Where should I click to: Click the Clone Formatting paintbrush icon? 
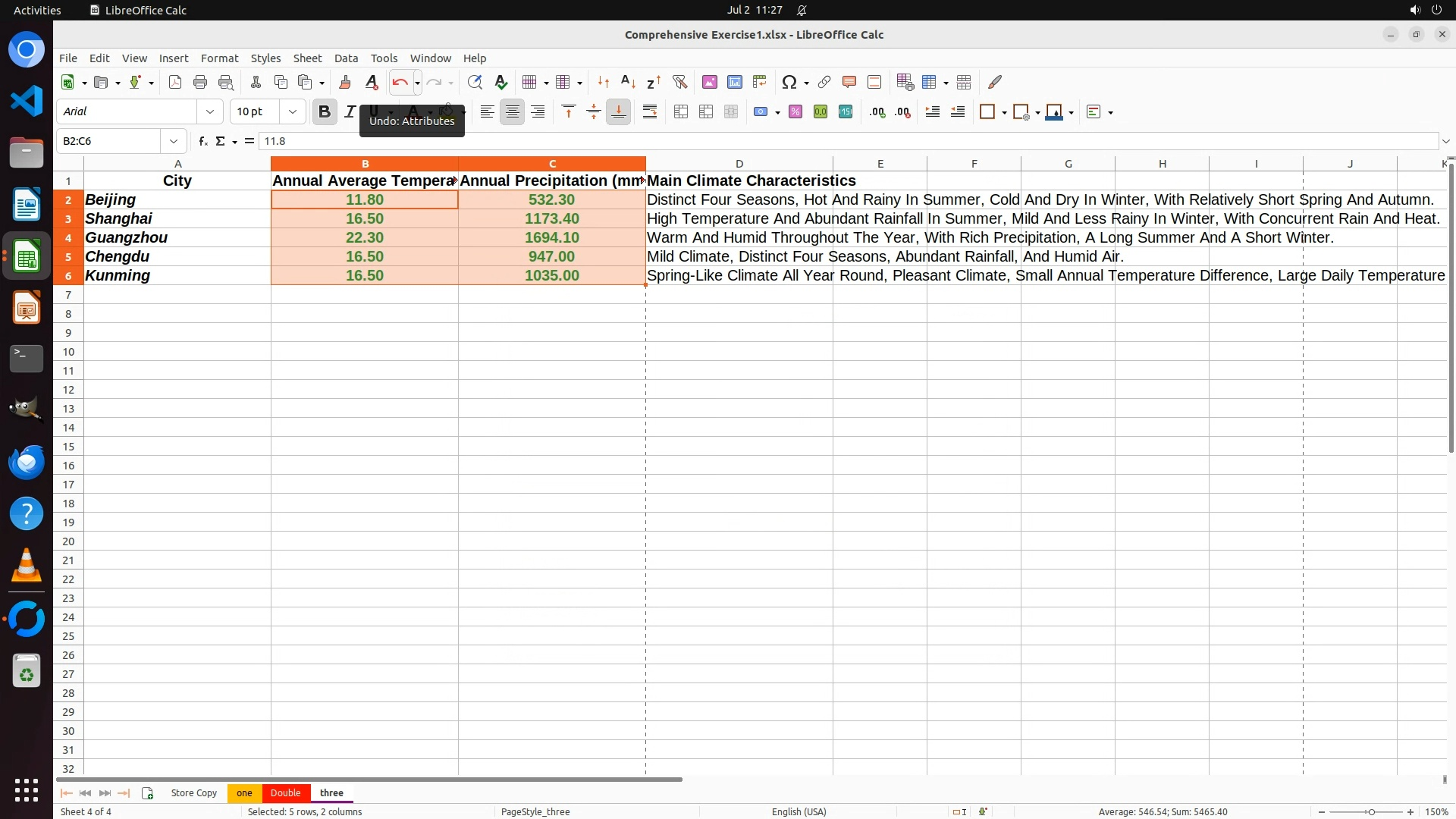(x=345, y=82)
